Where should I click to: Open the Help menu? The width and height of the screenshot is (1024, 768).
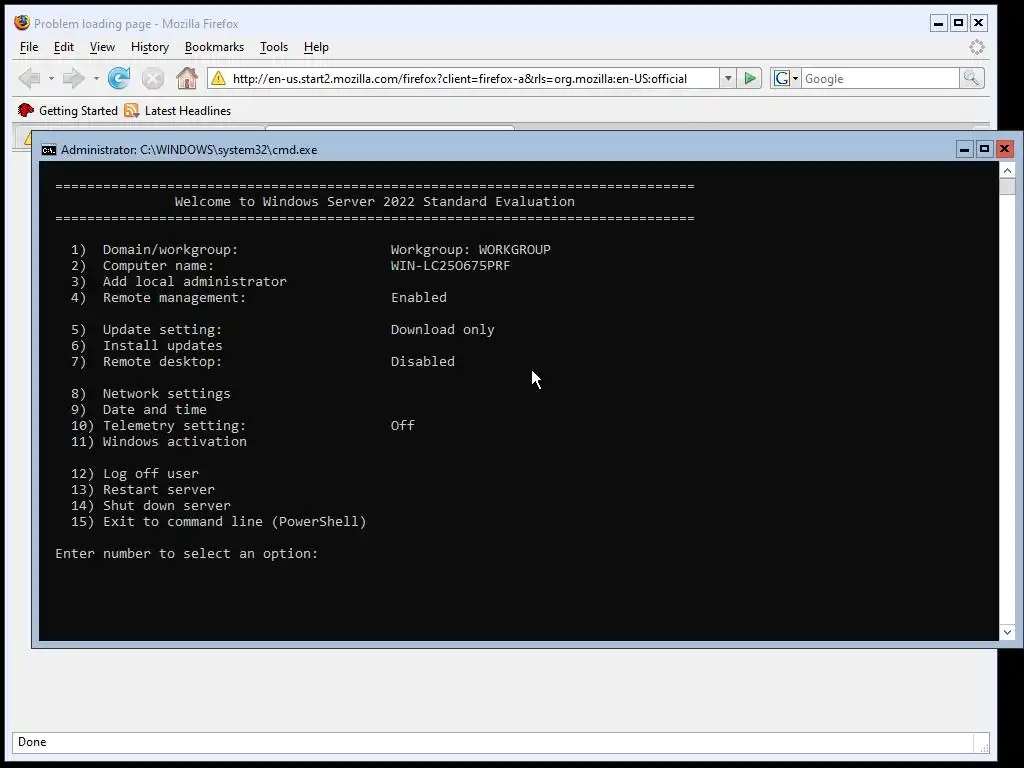point(316,47)
